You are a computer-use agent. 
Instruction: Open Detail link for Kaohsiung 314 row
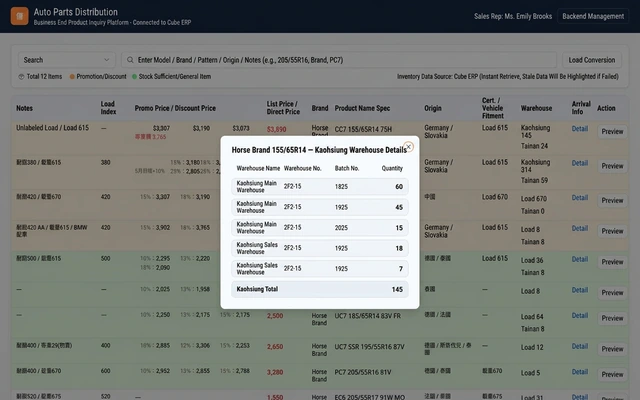(x=580, y=163)
